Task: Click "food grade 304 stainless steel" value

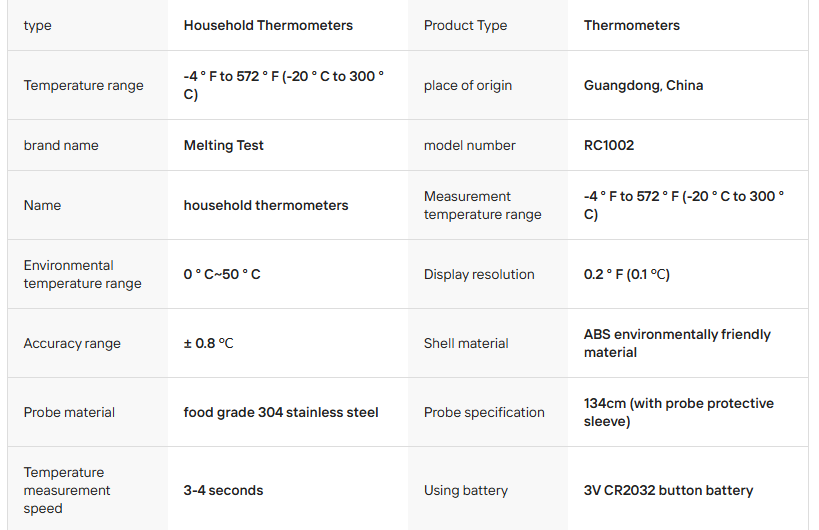Action: click(x=281, y=412)
